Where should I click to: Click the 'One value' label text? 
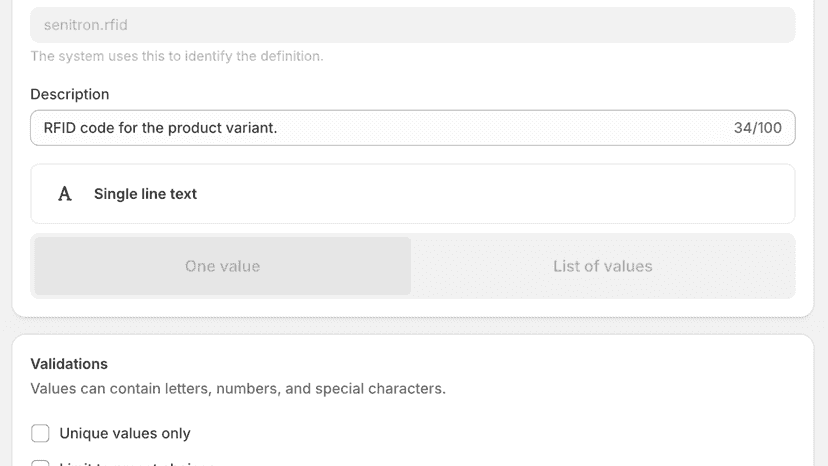coord(222,266)
